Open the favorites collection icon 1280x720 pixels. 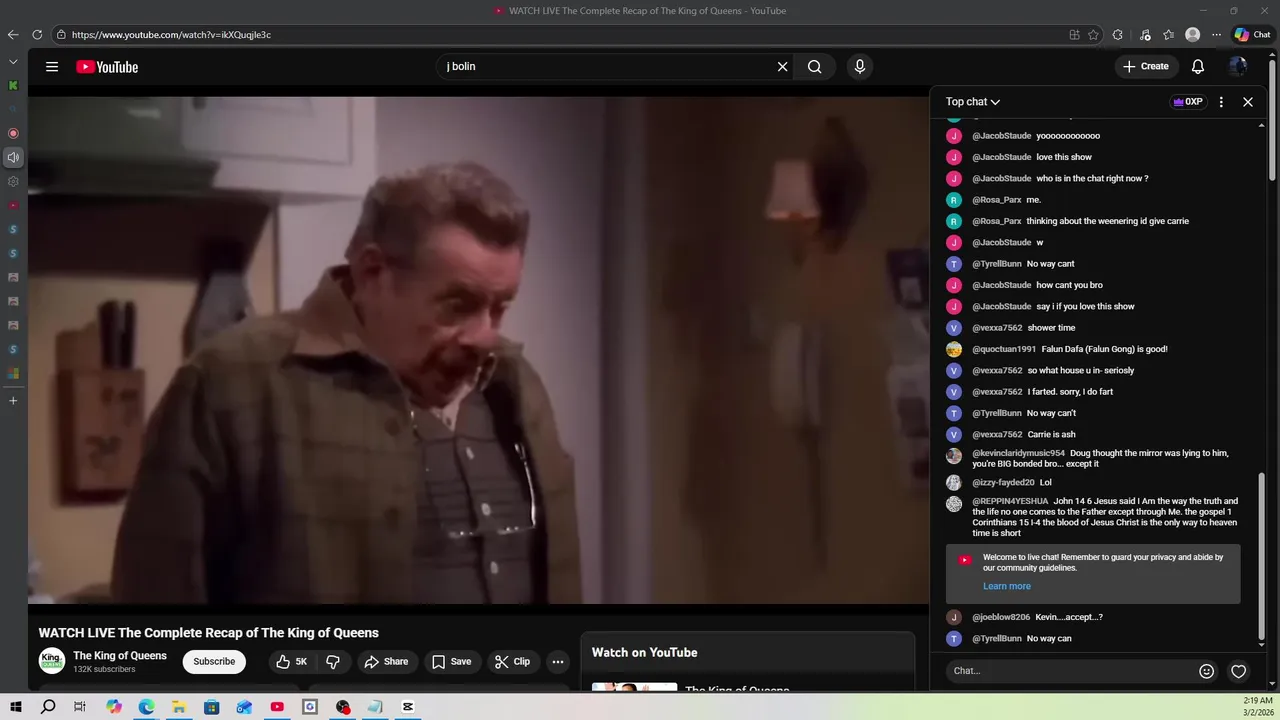coord(1168,35)
